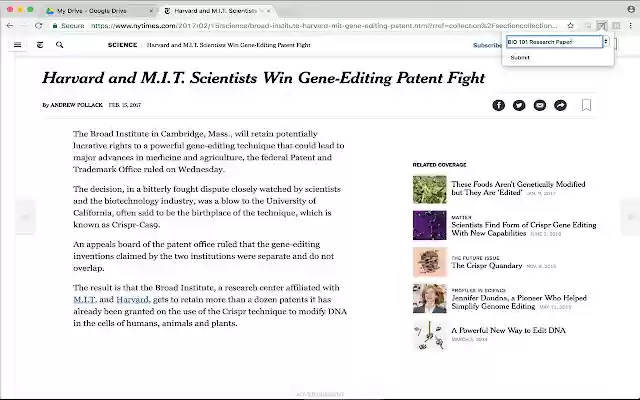
Task: Click the extension icon left of three-dot menu
Action: [x=616, y=26]
